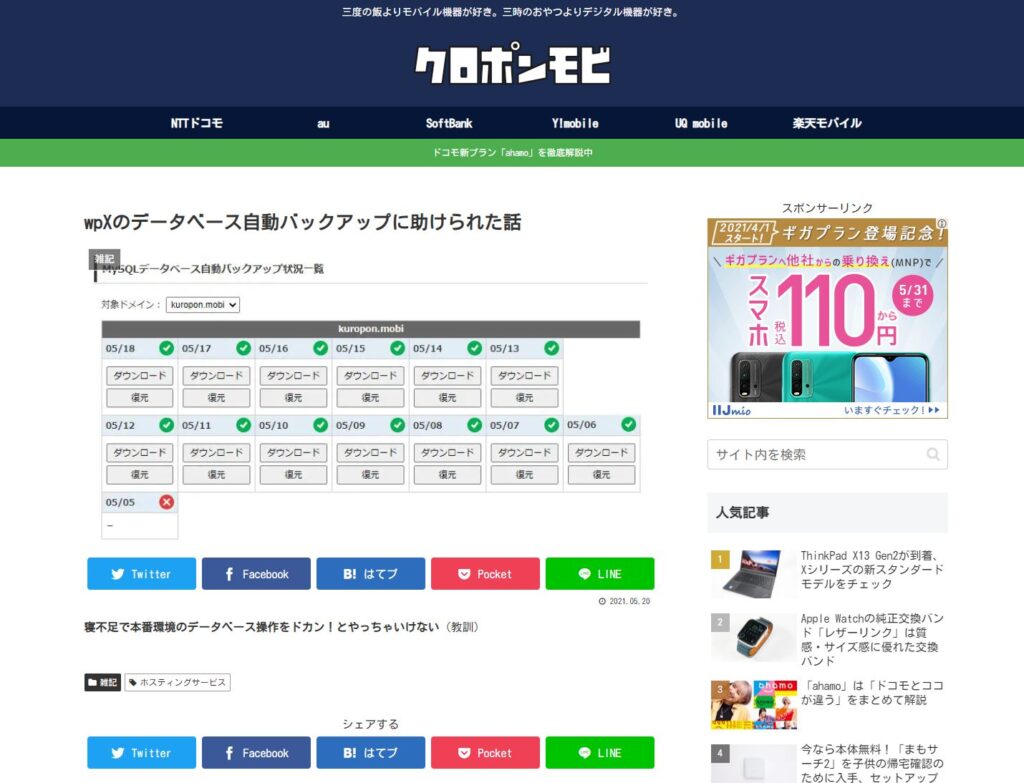
Task: Click the いますぐチェック link in the ad
Action: point(891,410)
